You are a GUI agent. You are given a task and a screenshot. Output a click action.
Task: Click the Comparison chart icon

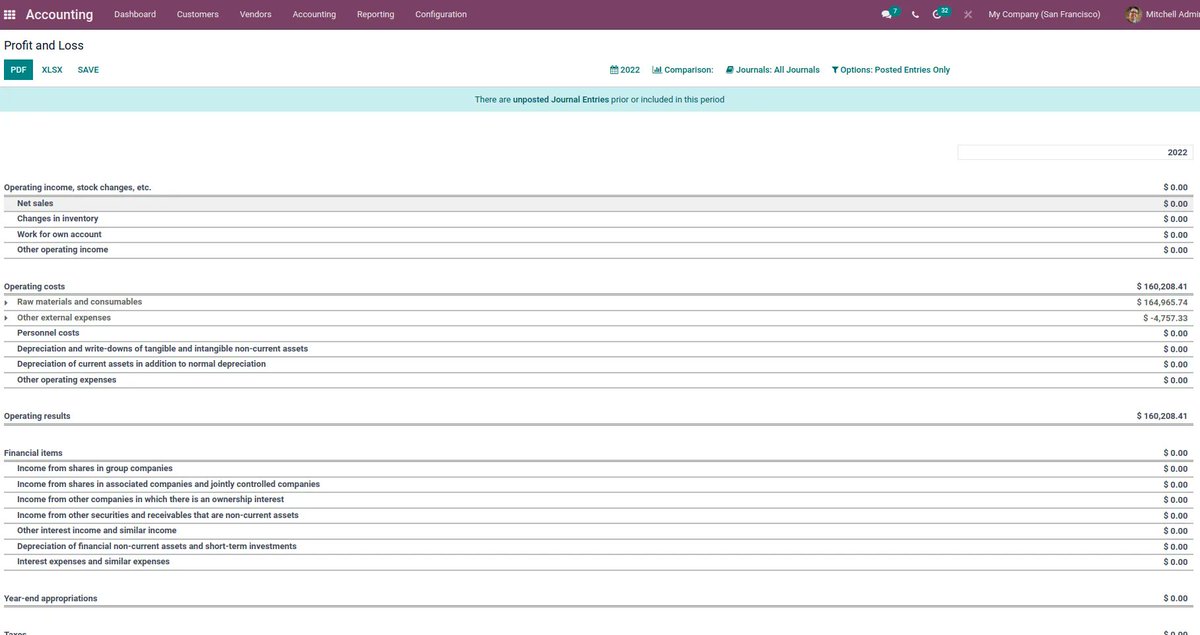[656, 69]
